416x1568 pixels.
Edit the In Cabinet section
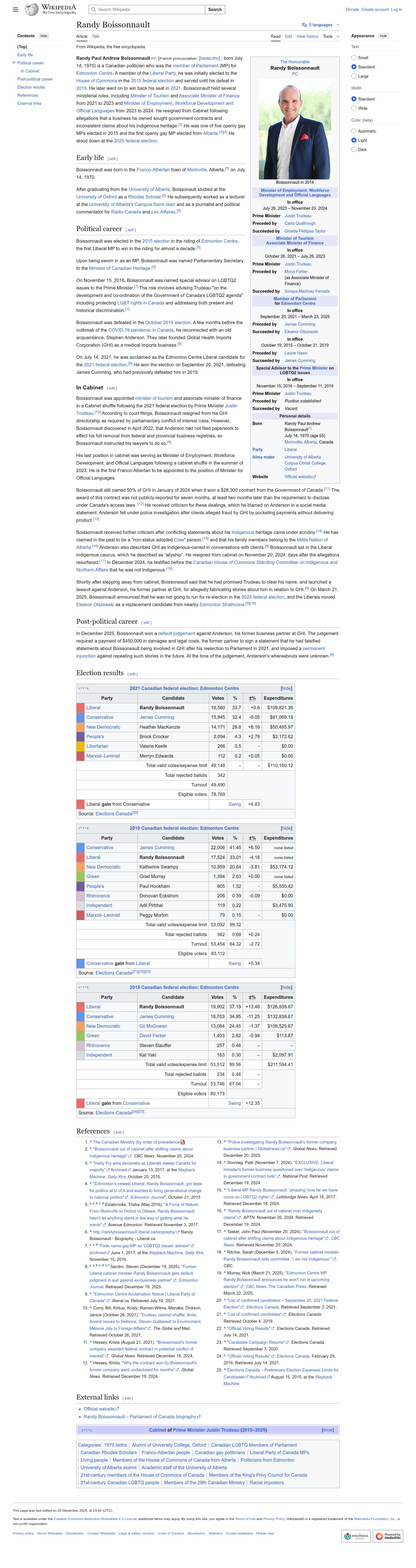coord(112,388)
